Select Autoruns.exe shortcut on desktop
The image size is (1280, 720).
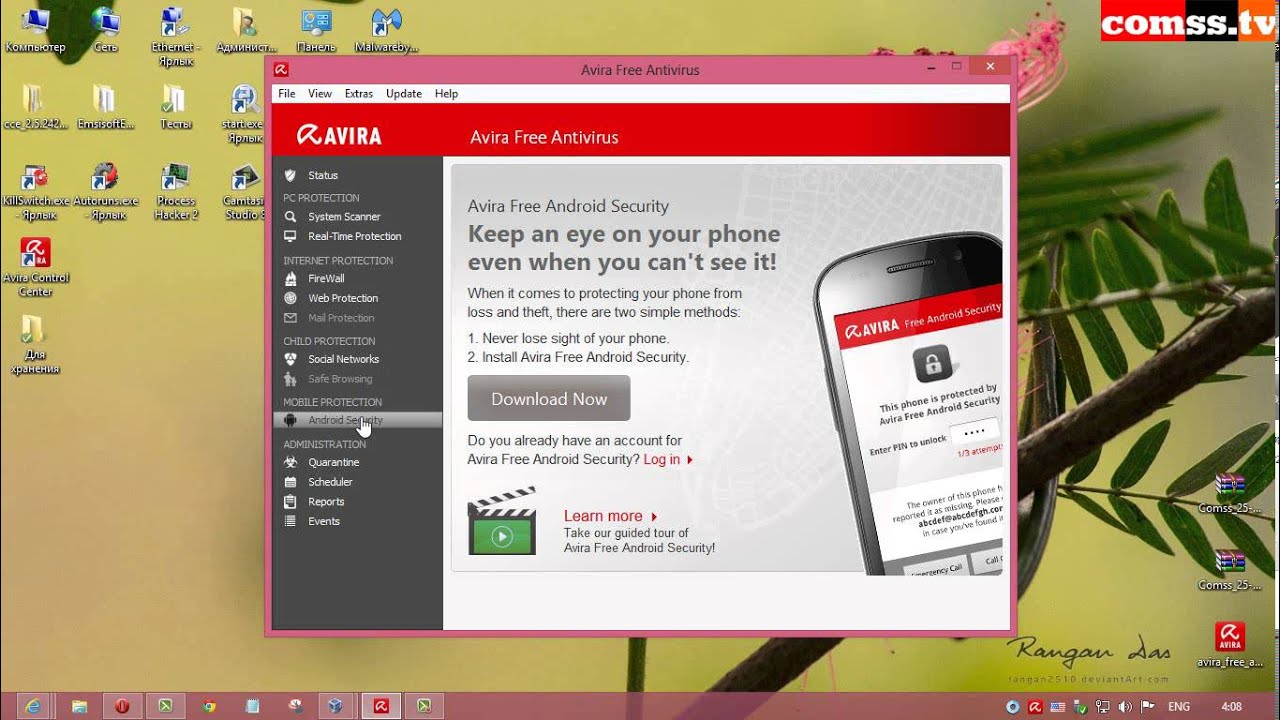pos(105,192)
